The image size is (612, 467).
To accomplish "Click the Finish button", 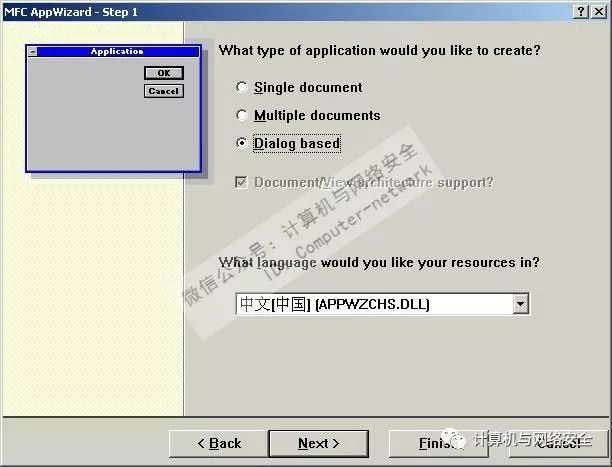I will 438,444.
